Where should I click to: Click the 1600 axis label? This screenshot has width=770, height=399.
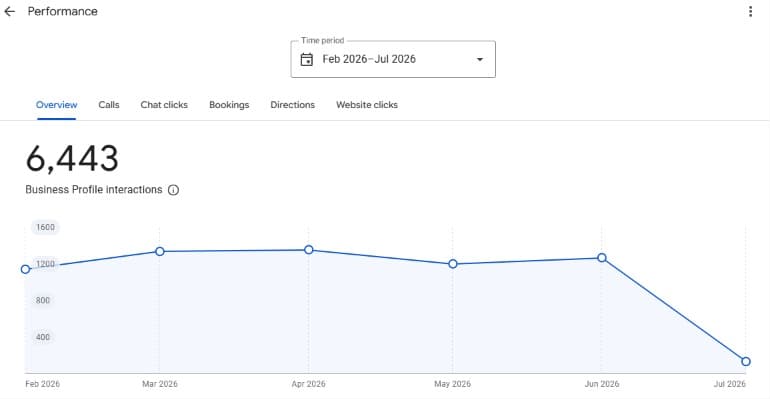click(45, 227)
